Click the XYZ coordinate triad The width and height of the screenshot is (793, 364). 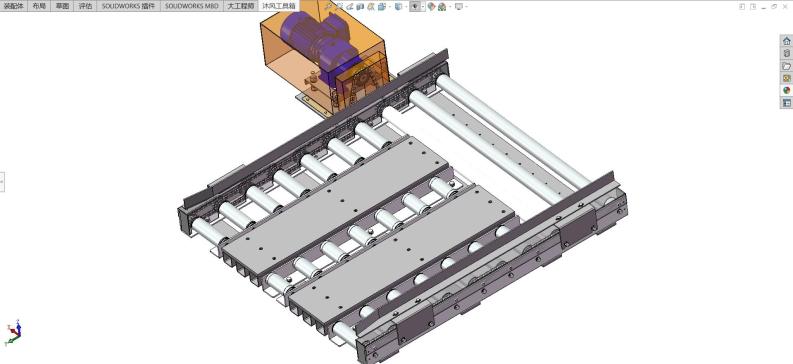(14, 333)
